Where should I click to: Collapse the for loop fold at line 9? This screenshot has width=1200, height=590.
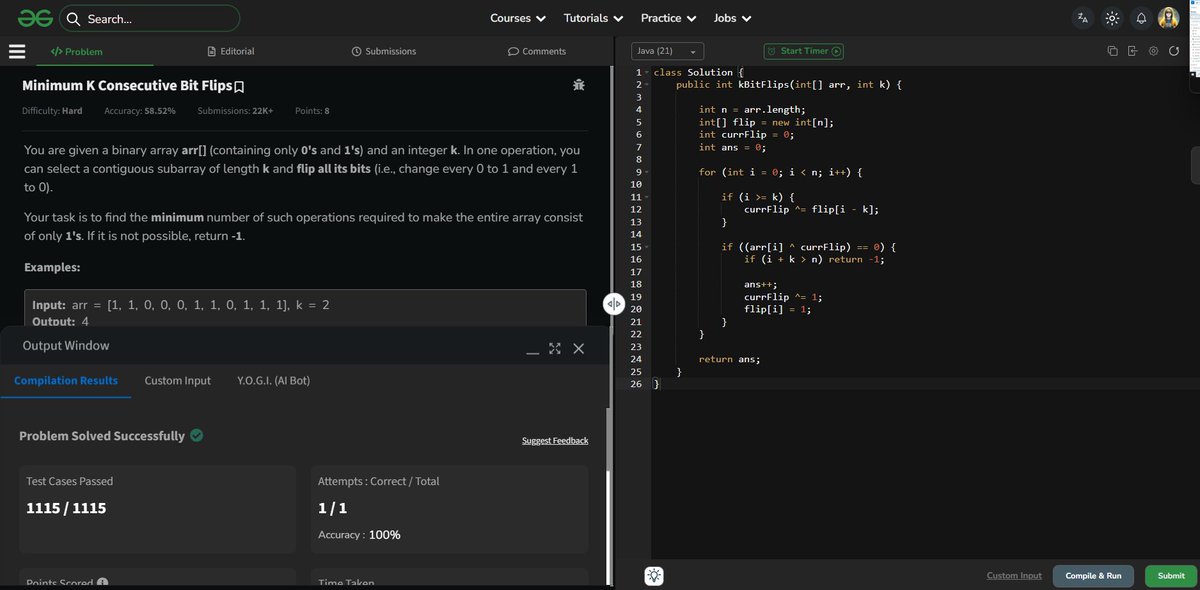click(647, 172)
